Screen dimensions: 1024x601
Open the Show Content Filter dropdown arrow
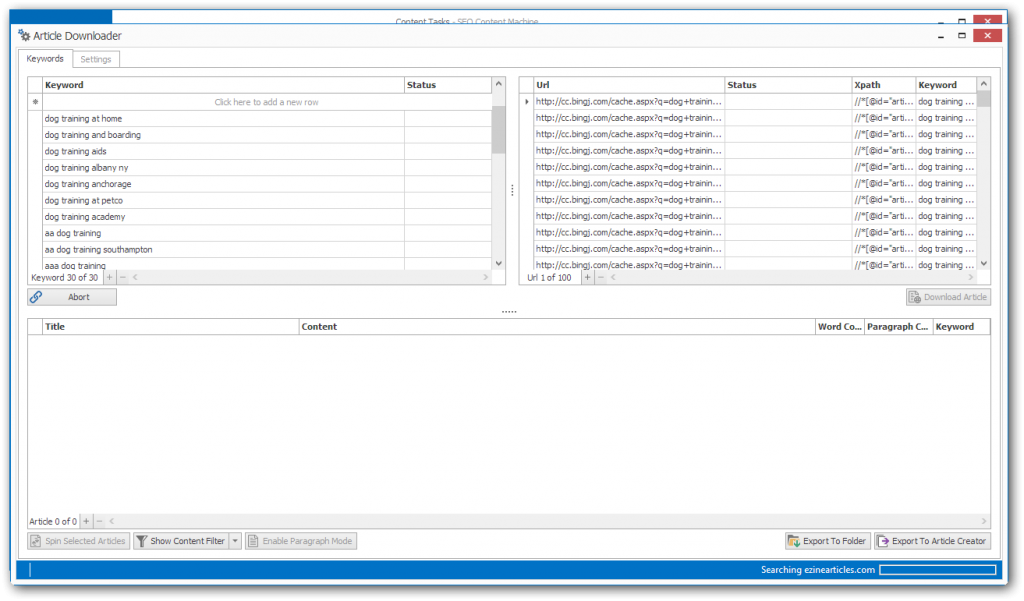tap(235, 541)
